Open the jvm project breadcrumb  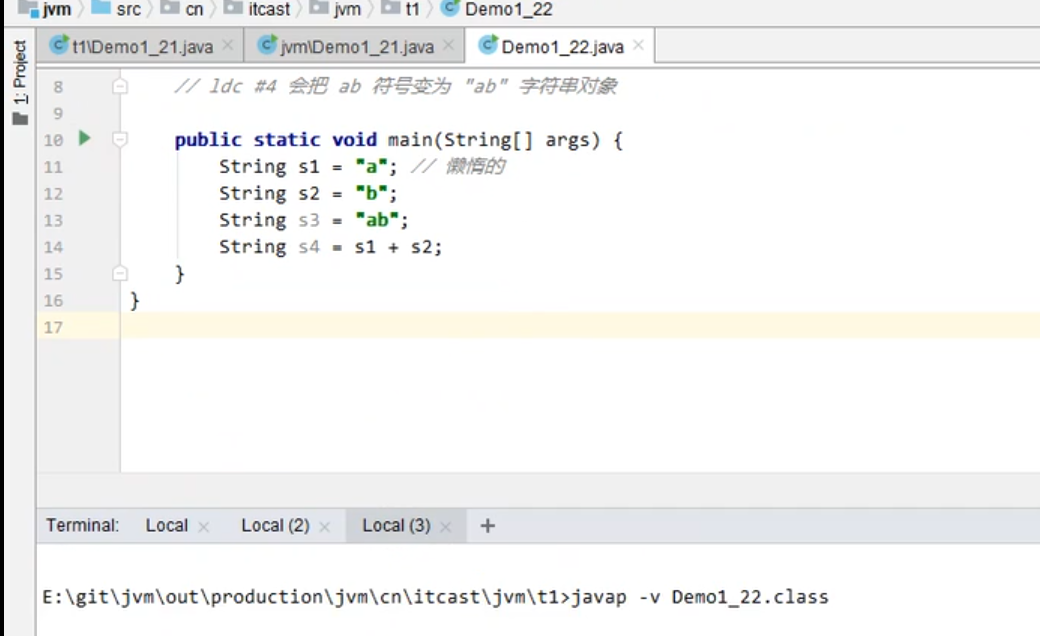point(45,9)
